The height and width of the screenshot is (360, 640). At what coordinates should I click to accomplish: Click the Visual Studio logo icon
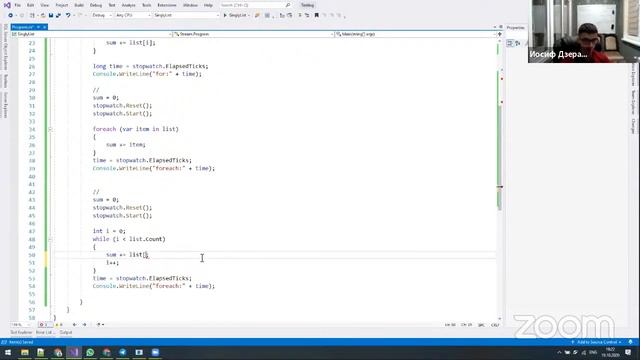(7, 5)
